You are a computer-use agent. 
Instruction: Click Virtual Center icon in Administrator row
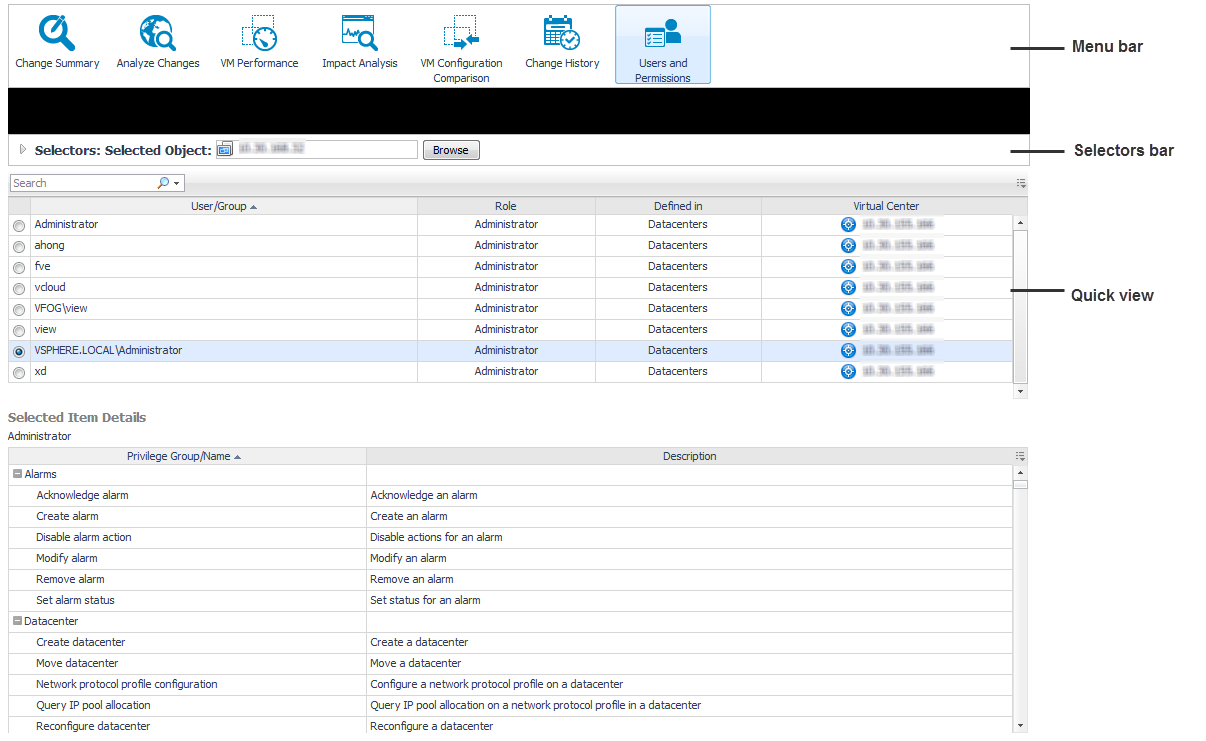848,225
